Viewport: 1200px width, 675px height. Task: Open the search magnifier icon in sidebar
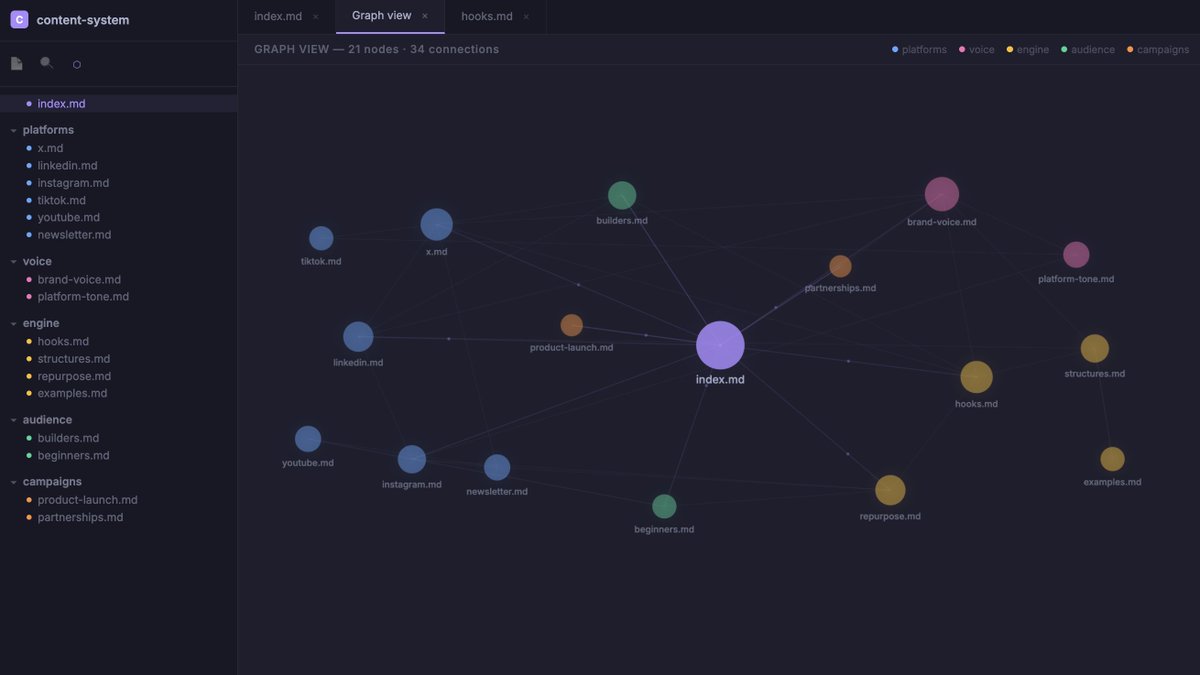[46, 63]
